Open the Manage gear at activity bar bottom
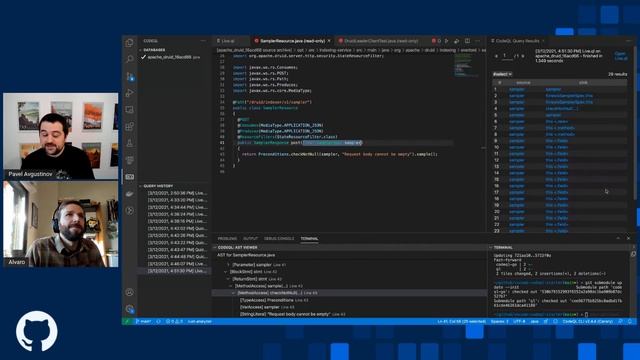The height and width of the screenshot is (360, 640). click(x=129, y=309)
